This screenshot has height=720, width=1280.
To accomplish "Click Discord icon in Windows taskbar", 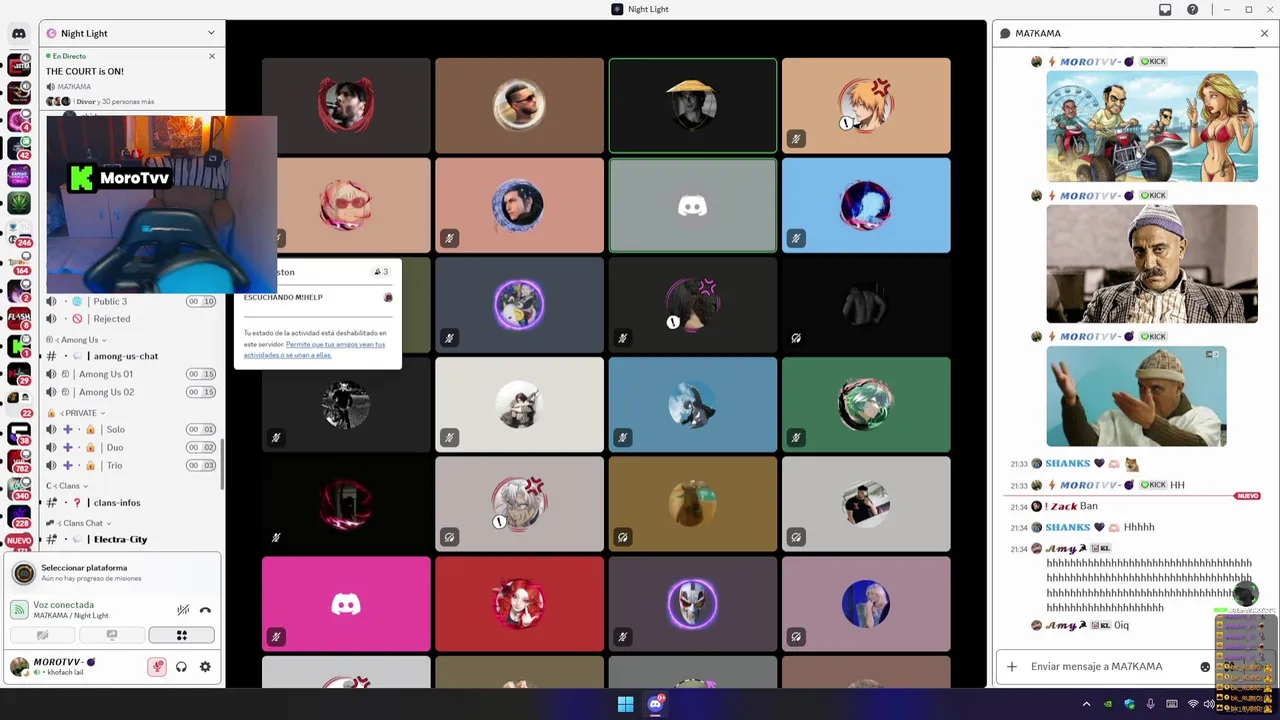I will 655,704.
